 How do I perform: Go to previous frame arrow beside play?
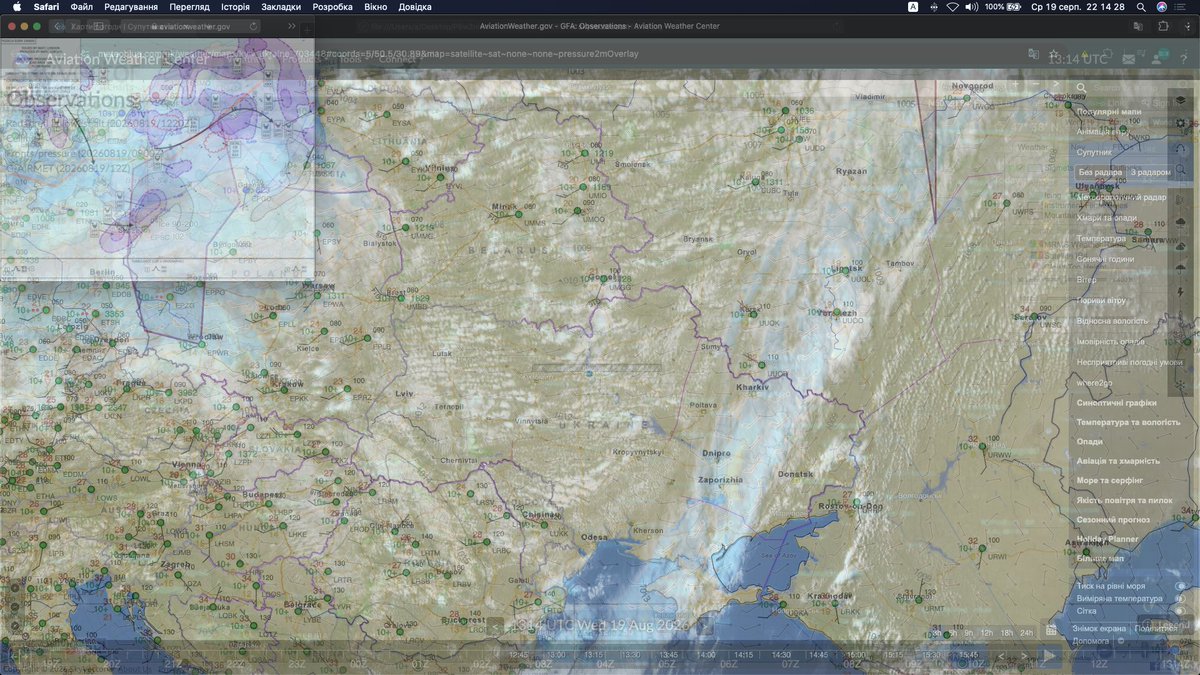coord(1001,656)
